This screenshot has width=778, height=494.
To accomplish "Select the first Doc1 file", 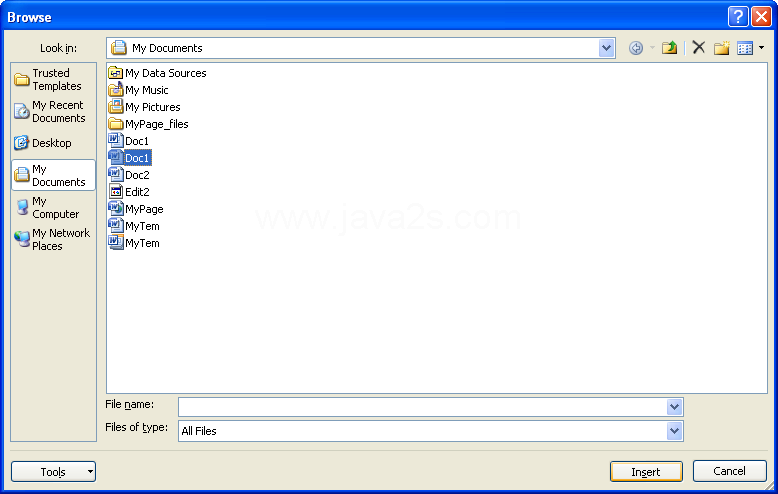I will tap(129, 141).
